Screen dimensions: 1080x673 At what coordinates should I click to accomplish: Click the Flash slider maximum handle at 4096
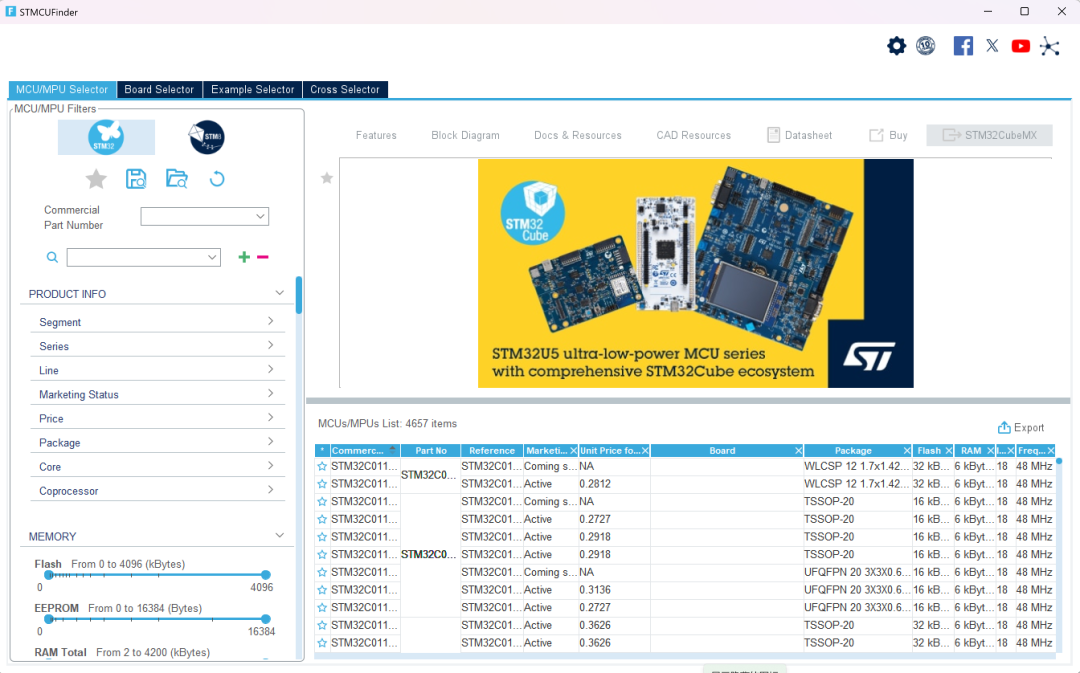coord(266,574)
